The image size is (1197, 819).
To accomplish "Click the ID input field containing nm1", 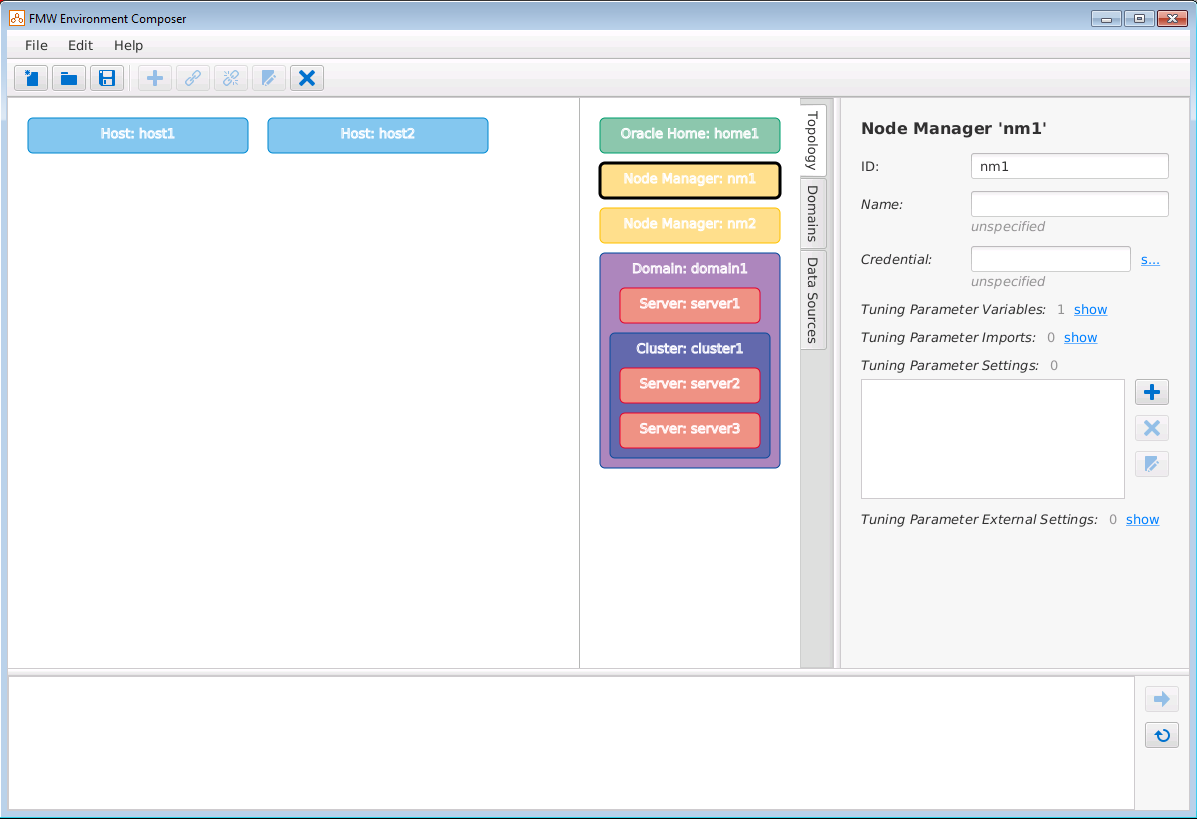I will [1070, 166].
